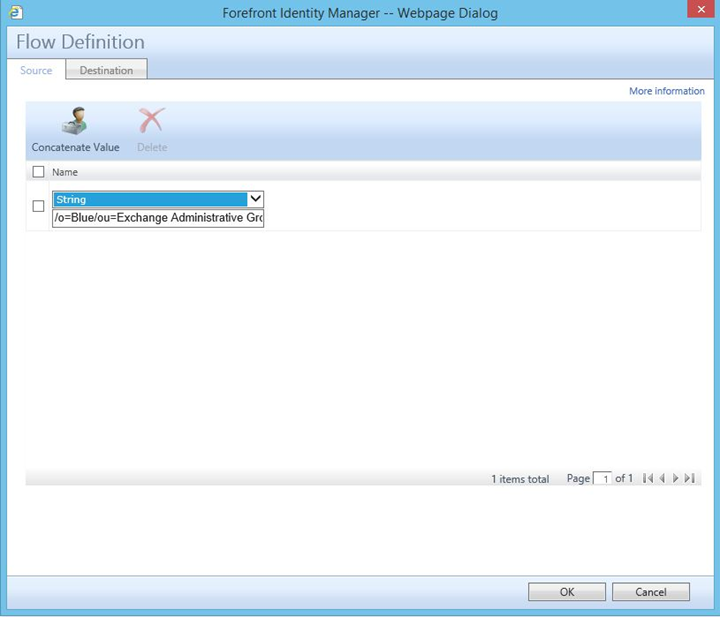Click the page number box
This screenshot has width=720, height=617.
click(602, 479)
